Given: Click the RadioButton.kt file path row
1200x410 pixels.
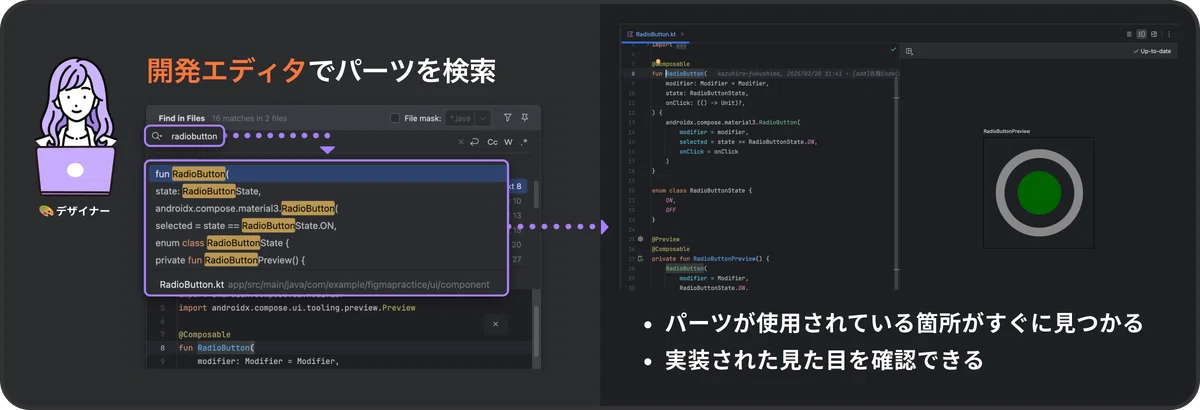Looking at the screenshot, I should click(x=327, y=285).
